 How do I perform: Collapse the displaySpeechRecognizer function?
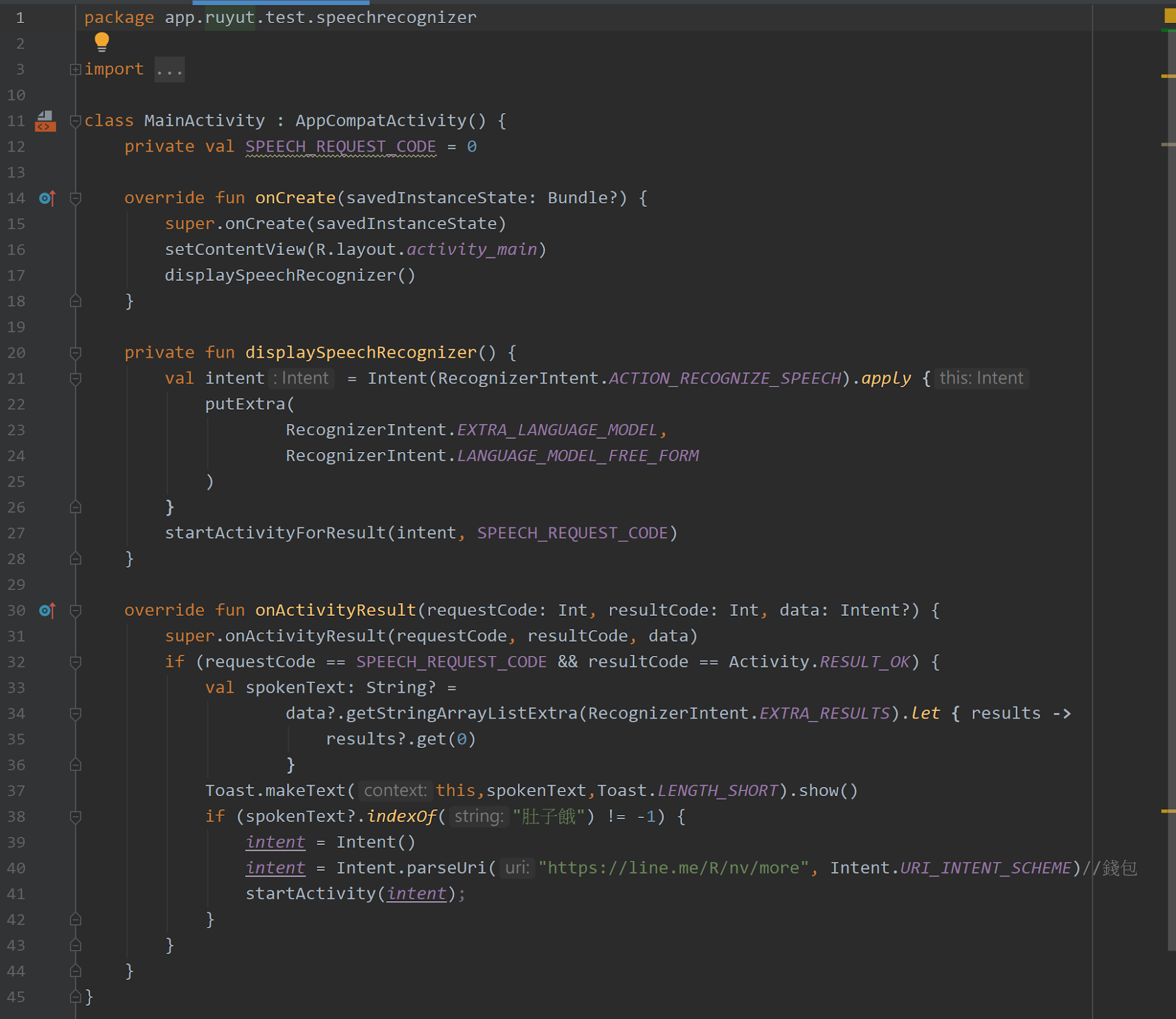[x=75, y=353]
